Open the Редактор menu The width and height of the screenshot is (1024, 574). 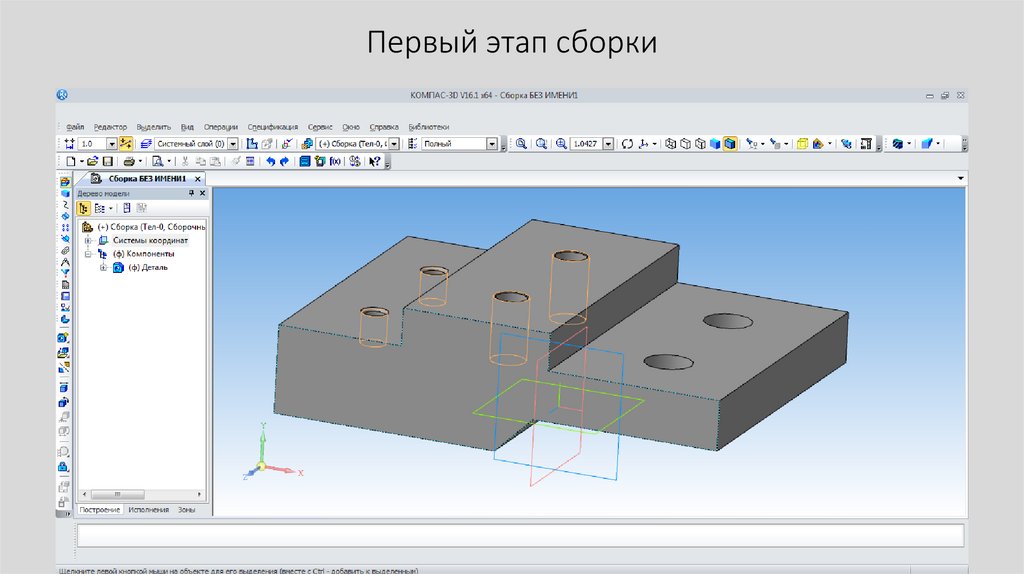[110, 127]
